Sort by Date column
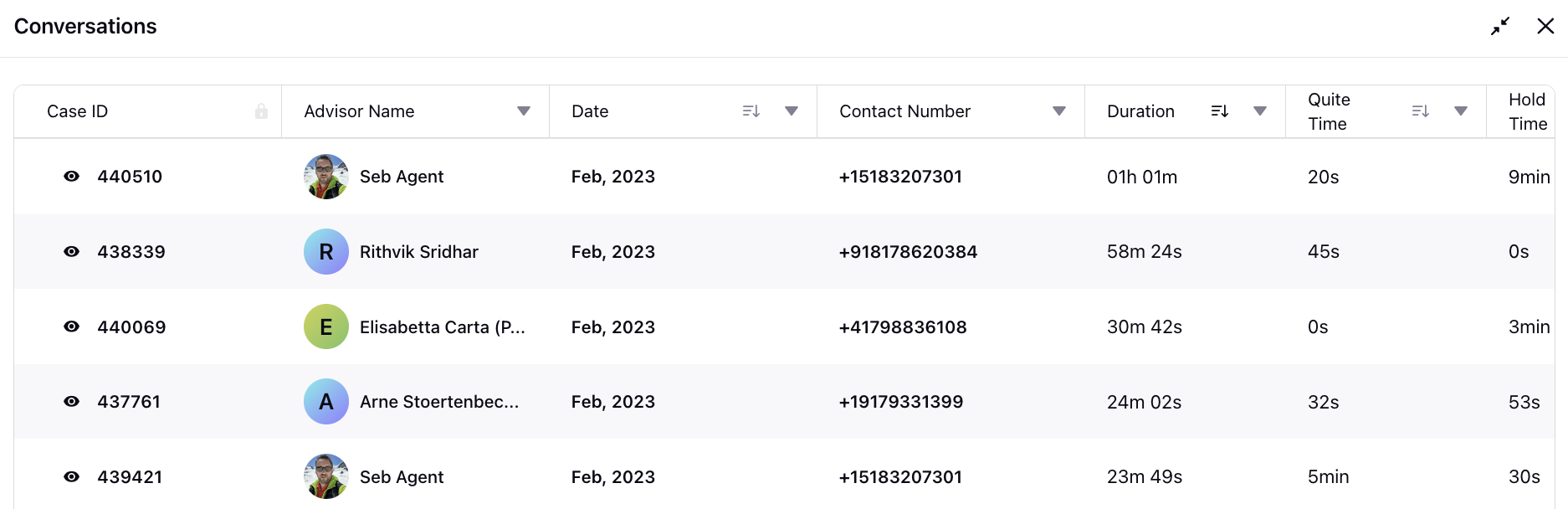This screenshot has width=1568, height=509. [751, 111]
